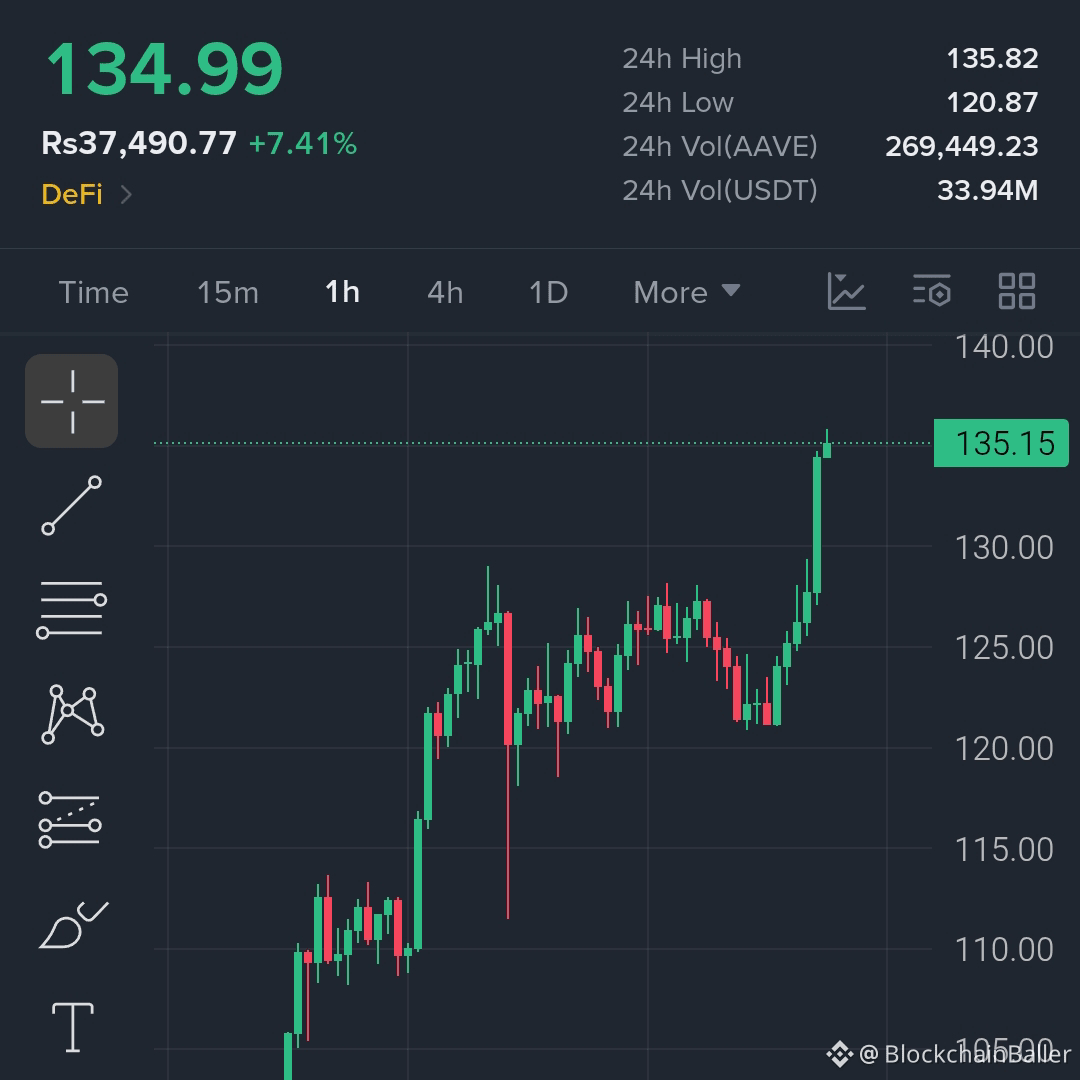Screen dimensions: 1080x1080
Task: Open the DeFi category link
Action: click(72, 194)
